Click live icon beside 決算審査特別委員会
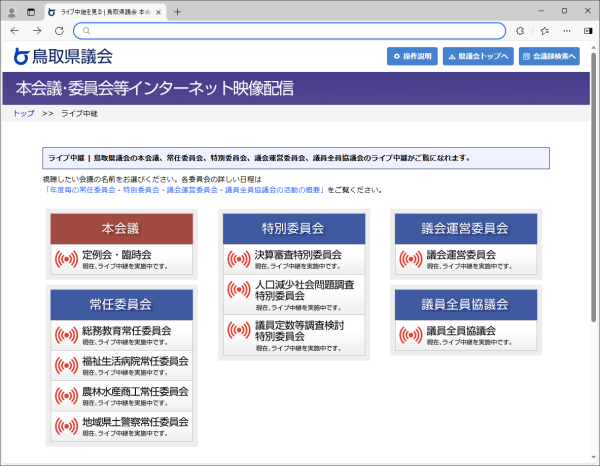The image size is (600, 466). [x=239, y=259]
